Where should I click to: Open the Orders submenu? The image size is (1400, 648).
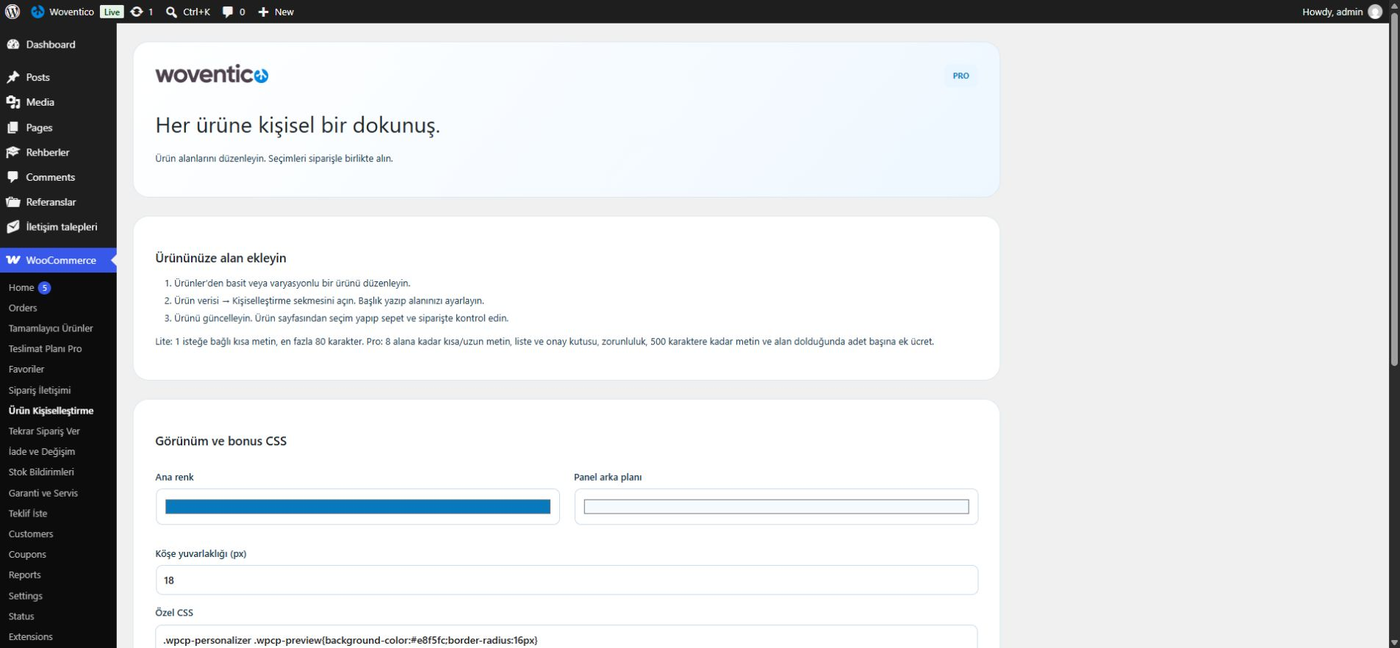click(x=23, y=308)
